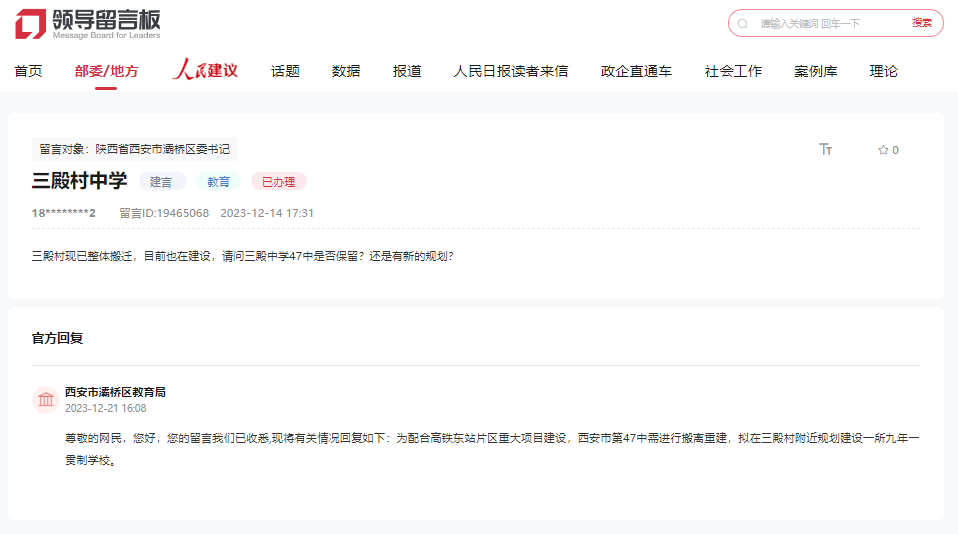This screenshot has width=958, height=534.
Task: Open the 首页 navigation tab
Action: point(29,71)
